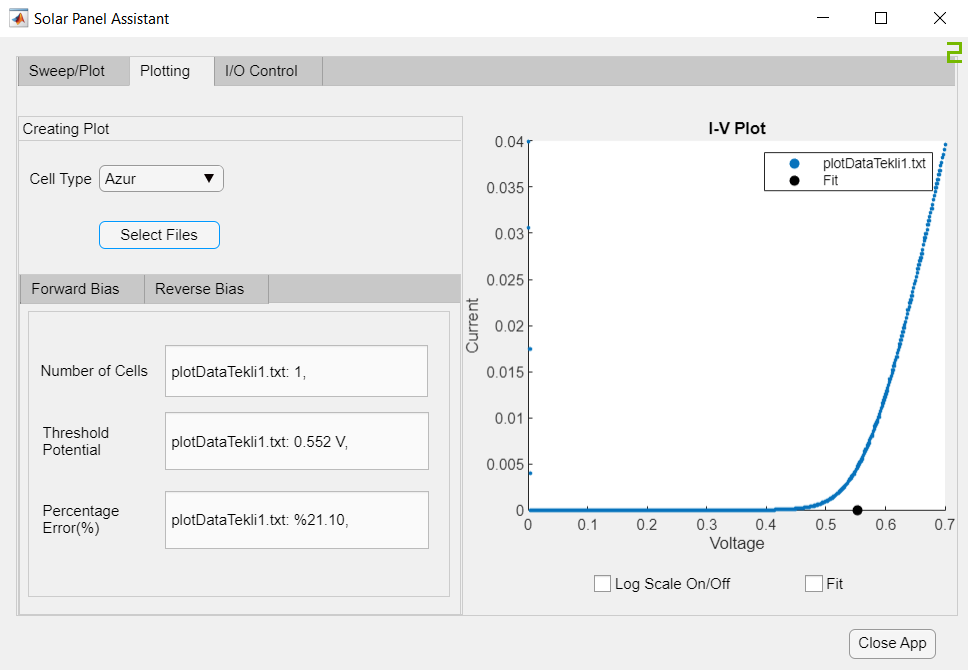Click the Select Files button
The image size is (968, 670).
[159, 235]
